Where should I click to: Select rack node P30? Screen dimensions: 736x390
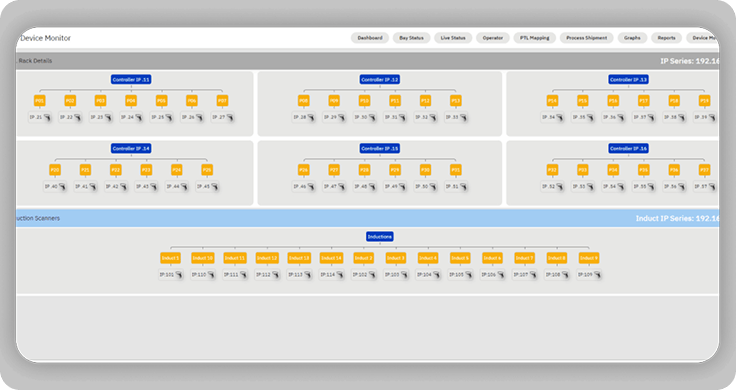[425, 170]
